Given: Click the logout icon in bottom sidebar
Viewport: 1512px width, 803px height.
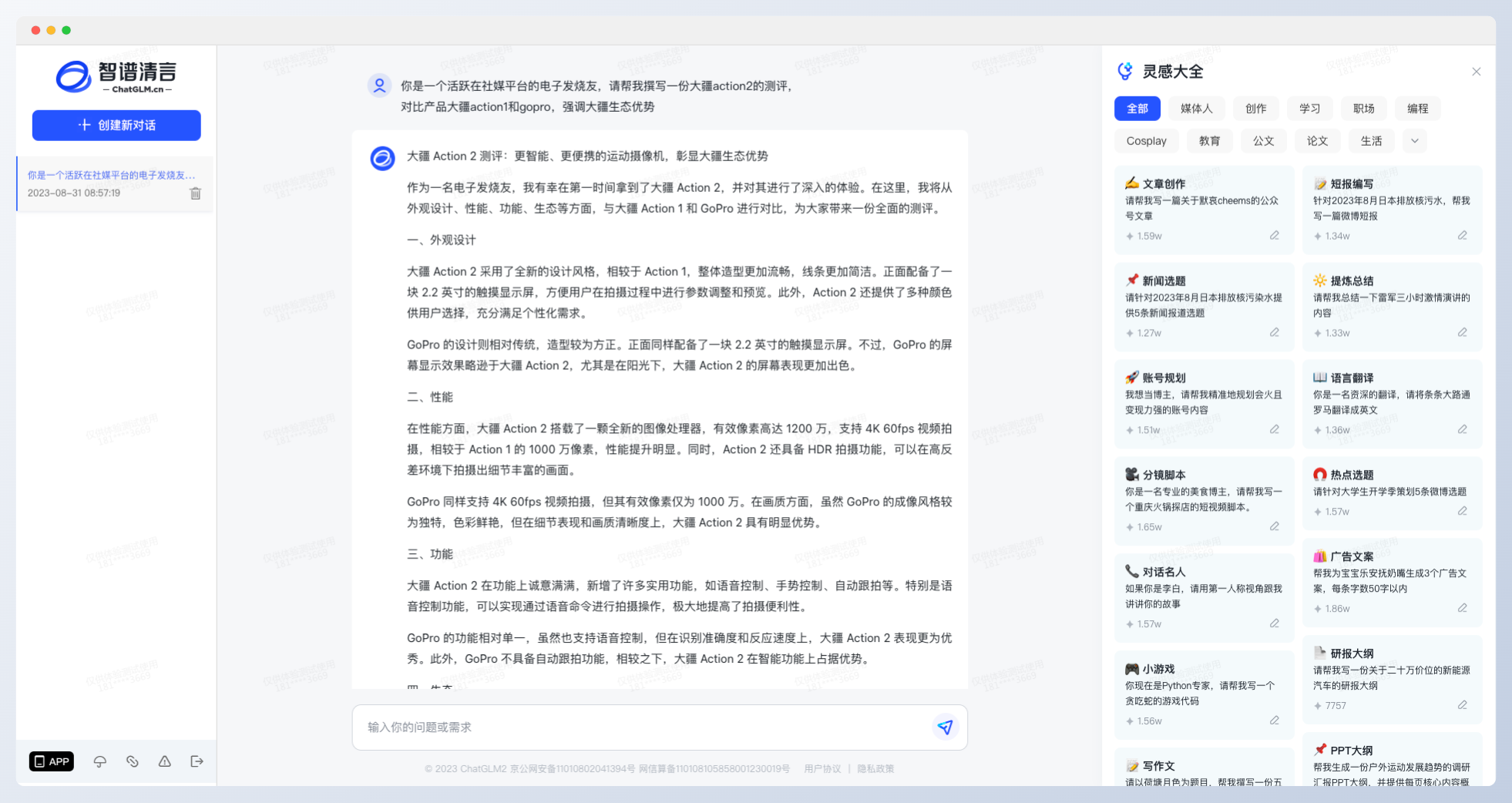Looking at the screenshot, I should 197,761.
